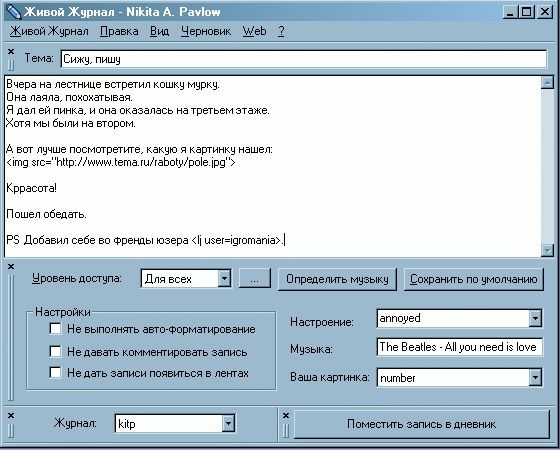Open the Журнал dropdown arrow

[x=228, y=424]
